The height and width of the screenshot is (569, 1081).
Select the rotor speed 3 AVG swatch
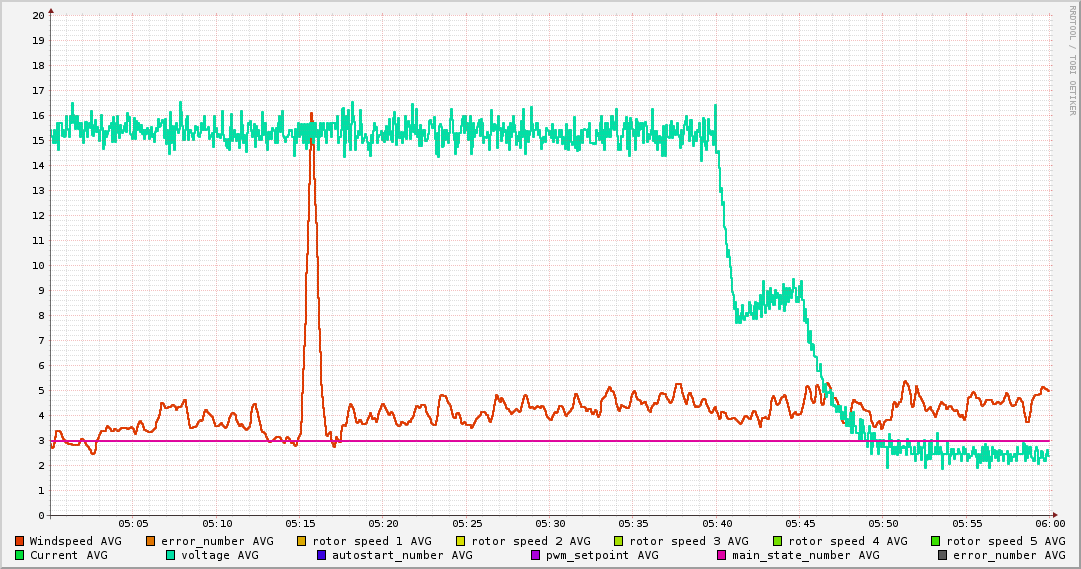[619, 541]
